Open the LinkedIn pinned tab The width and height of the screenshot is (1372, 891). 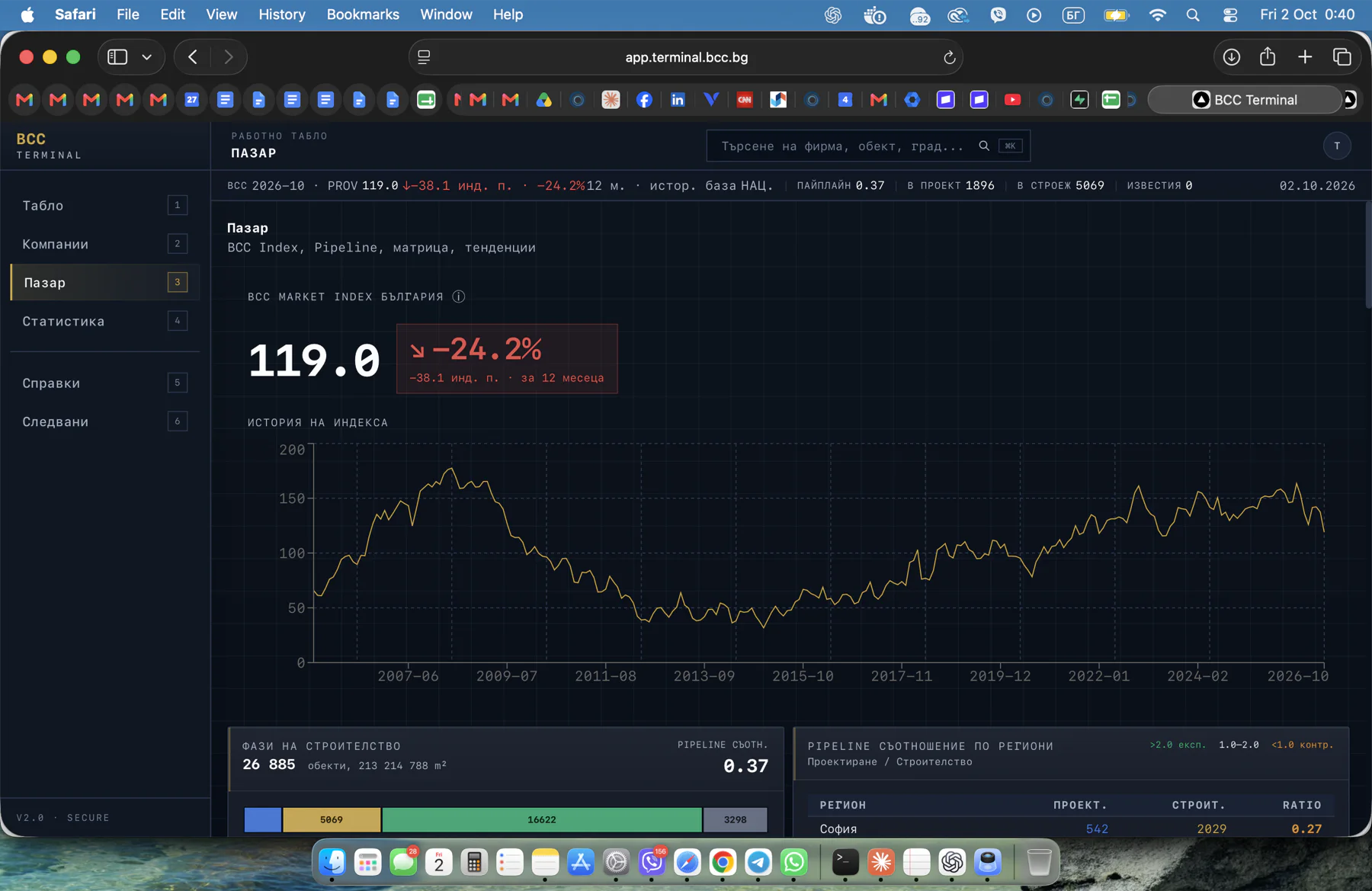(x=678, y=100)
